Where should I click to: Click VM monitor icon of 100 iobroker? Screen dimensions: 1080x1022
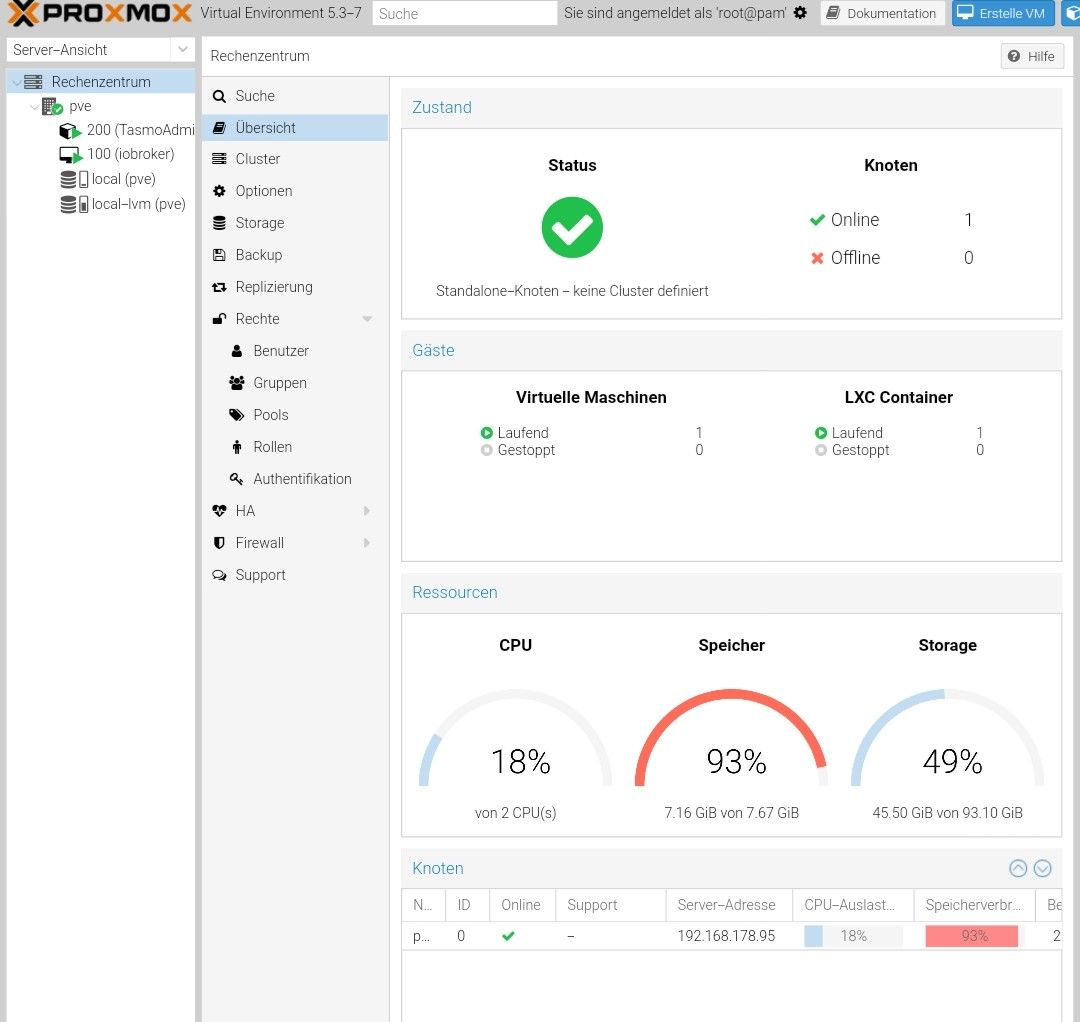point(70,154)
